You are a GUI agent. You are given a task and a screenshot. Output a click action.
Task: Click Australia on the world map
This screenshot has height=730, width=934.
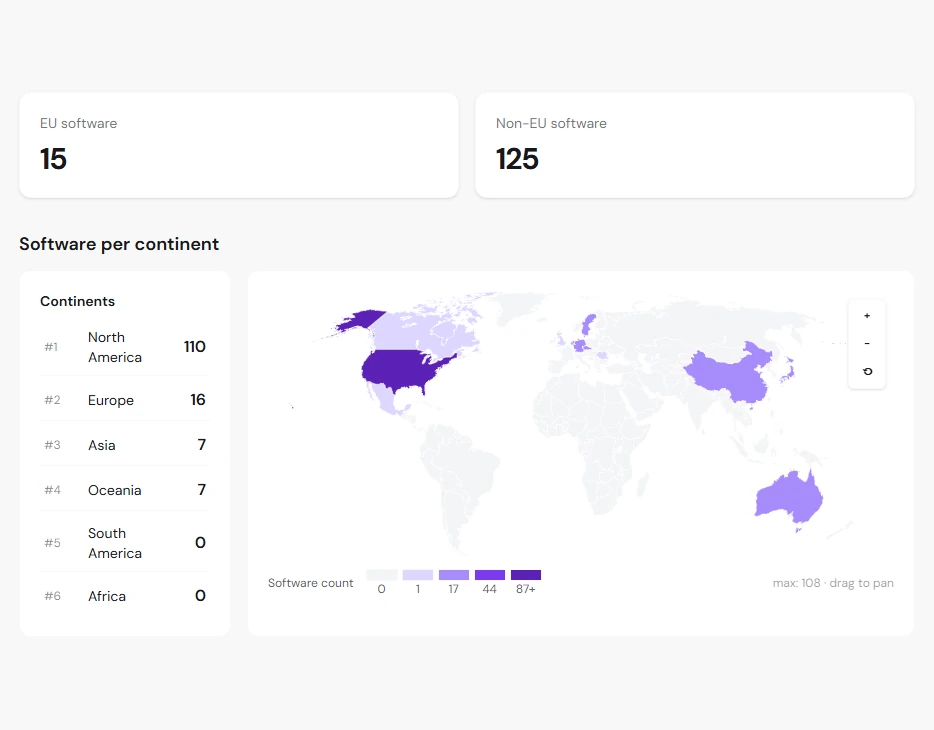coord(788,497)
